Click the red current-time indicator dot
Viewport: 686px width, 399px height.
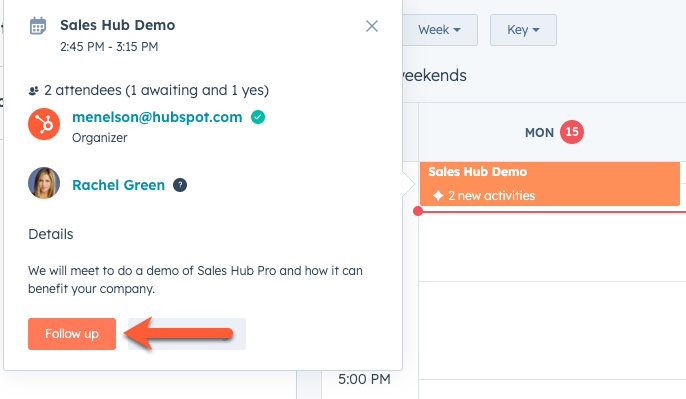coord(418,211)
